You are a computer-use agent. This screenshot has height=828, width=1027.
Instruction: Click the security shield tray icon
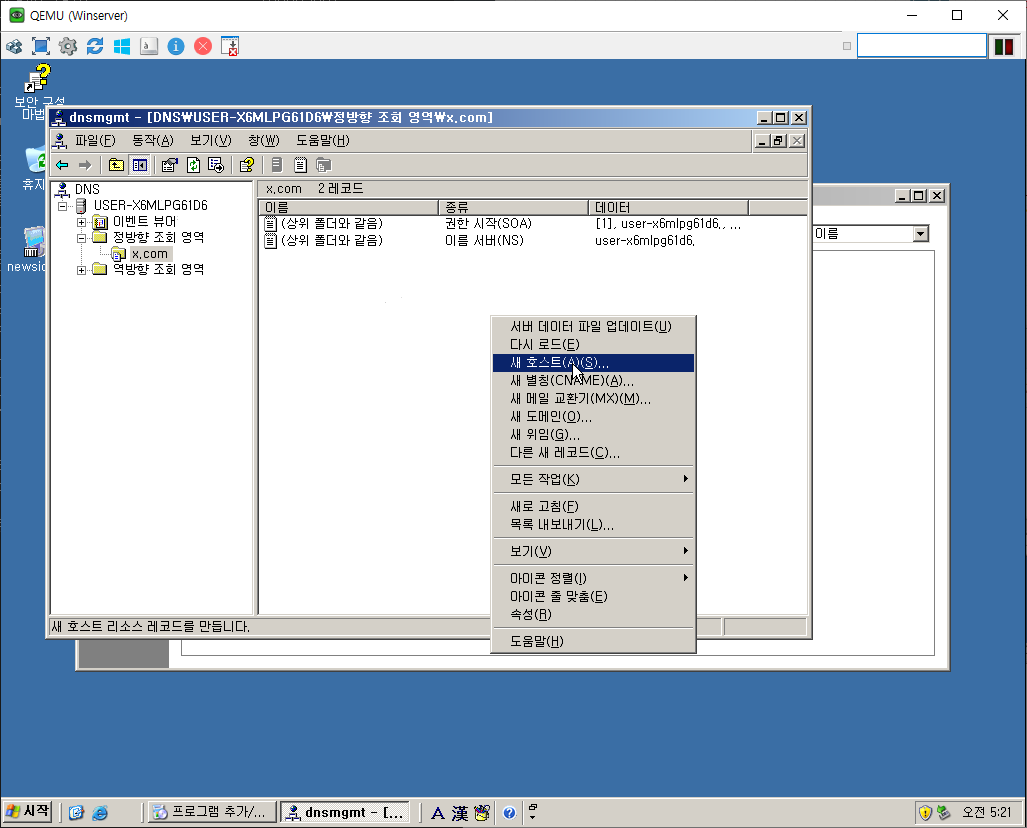coord(925,813)
